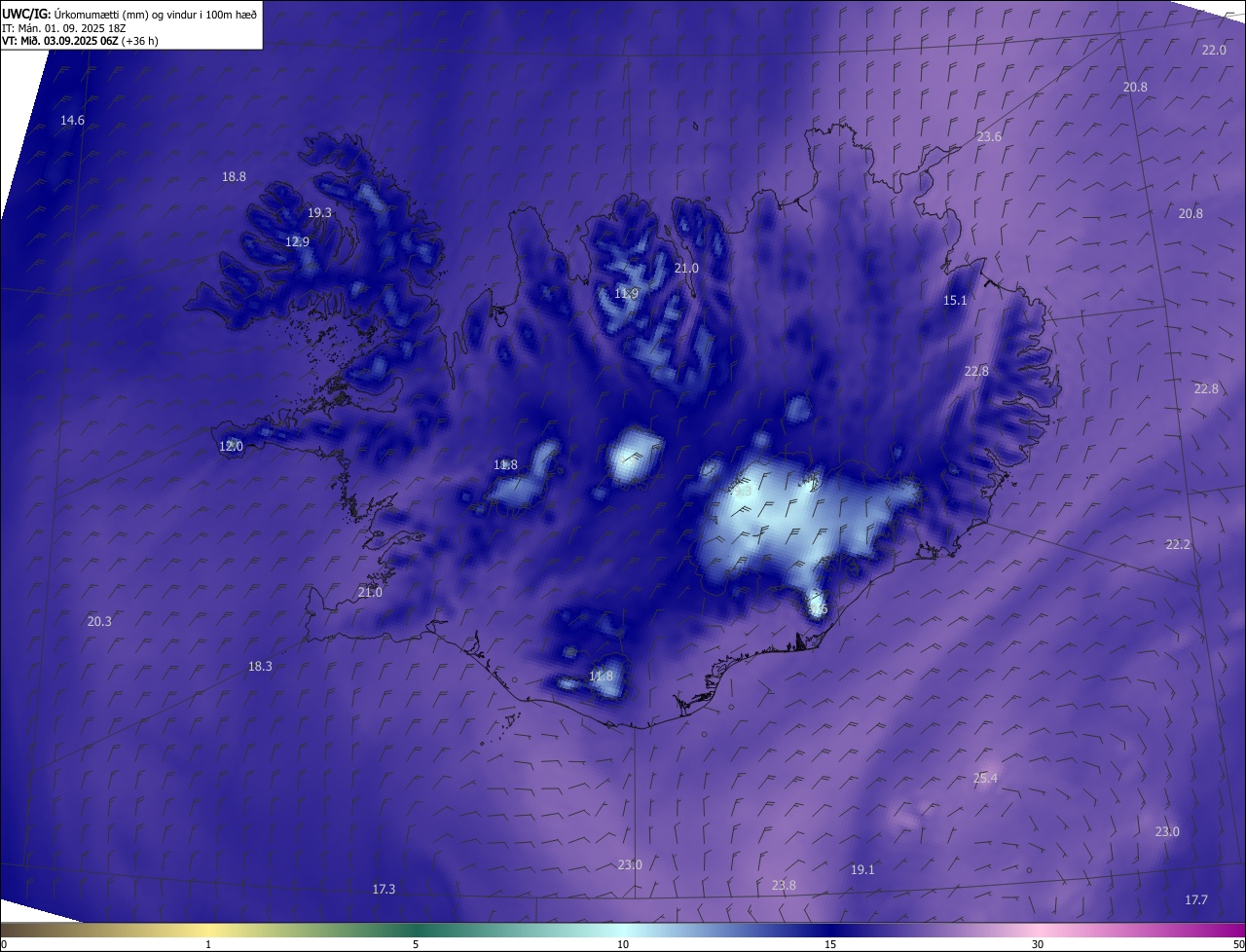1246x952 pixels.
Task: Click the 18.3 value label on the map
Action: click(x=260, y=666)
